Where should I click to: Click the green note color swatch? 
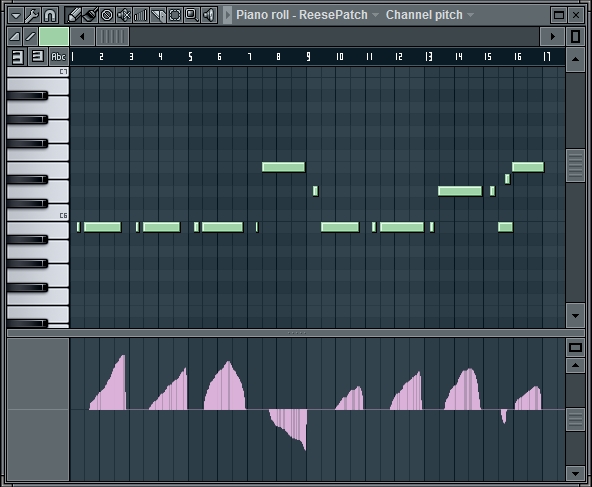(54, 37)
